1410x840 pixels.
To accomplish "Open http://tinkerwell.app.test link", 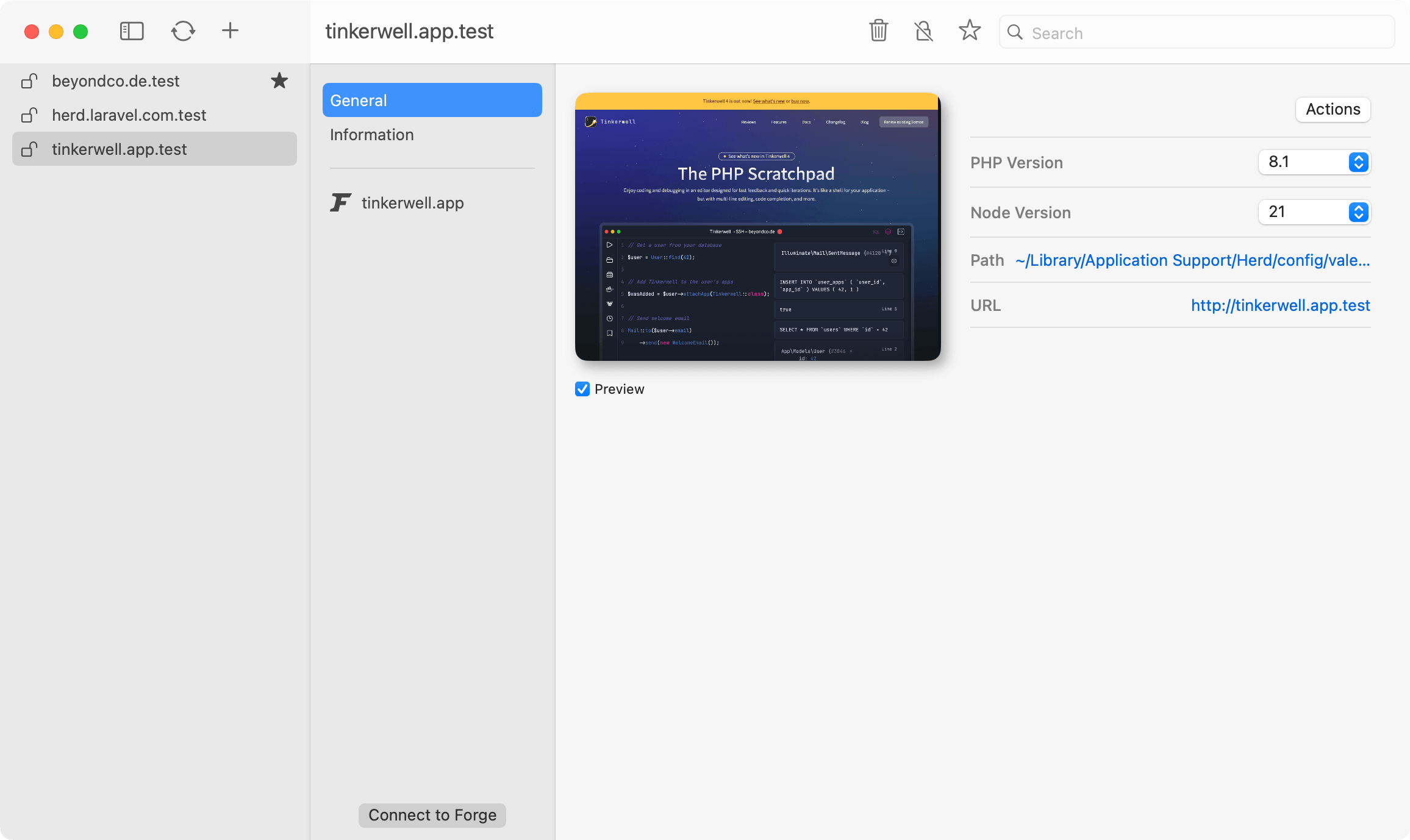I will pyautogui.click(x=1280, y=305).
